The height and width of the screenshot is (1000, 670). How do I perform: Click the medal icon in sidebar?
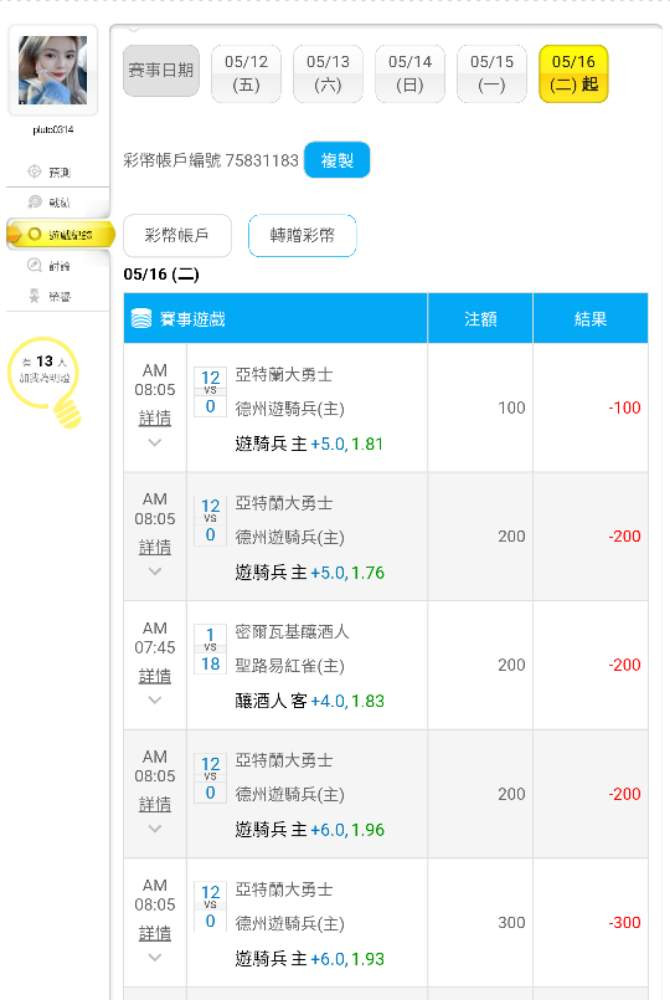pyautogui.click(x=36, y=297)
